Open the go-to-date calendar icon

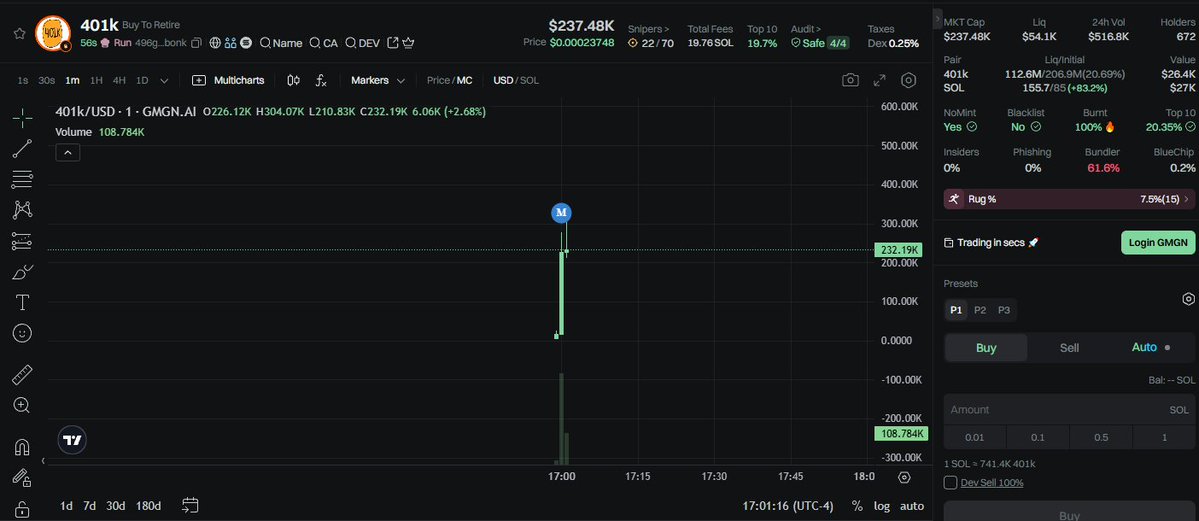(x=190, y=505)
